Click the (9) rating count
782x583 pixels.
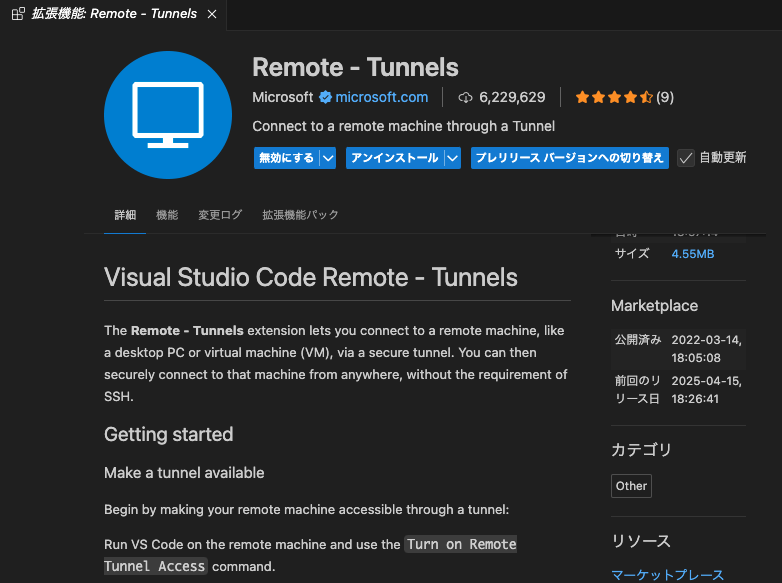tap(665, 97)
